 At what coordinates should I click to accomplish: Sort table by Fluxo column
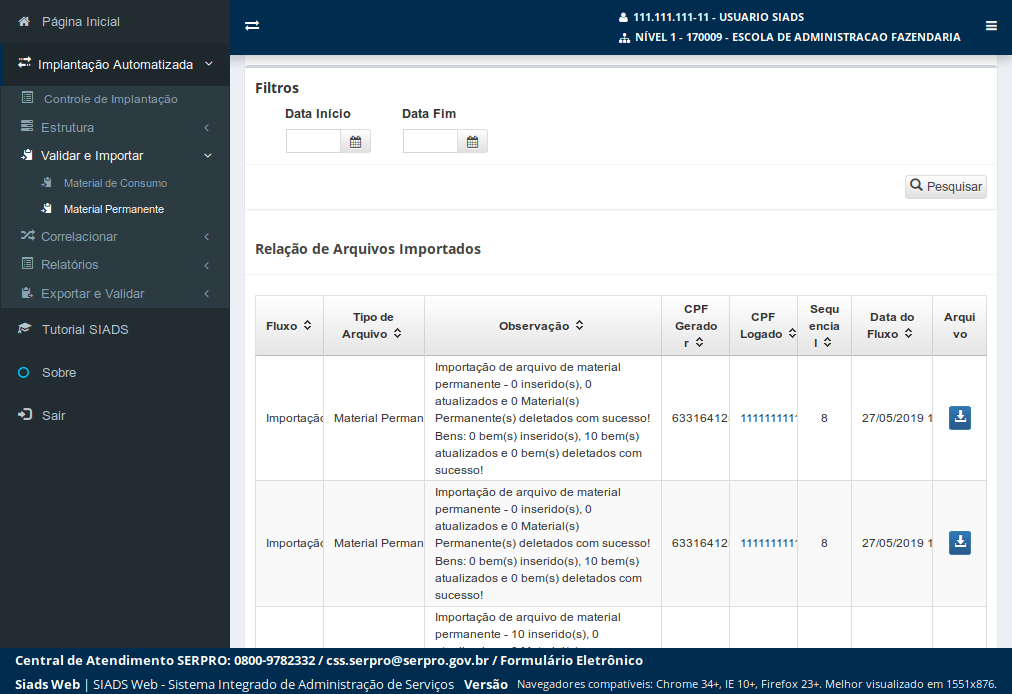pyautogui.click(x=307, y=326)
